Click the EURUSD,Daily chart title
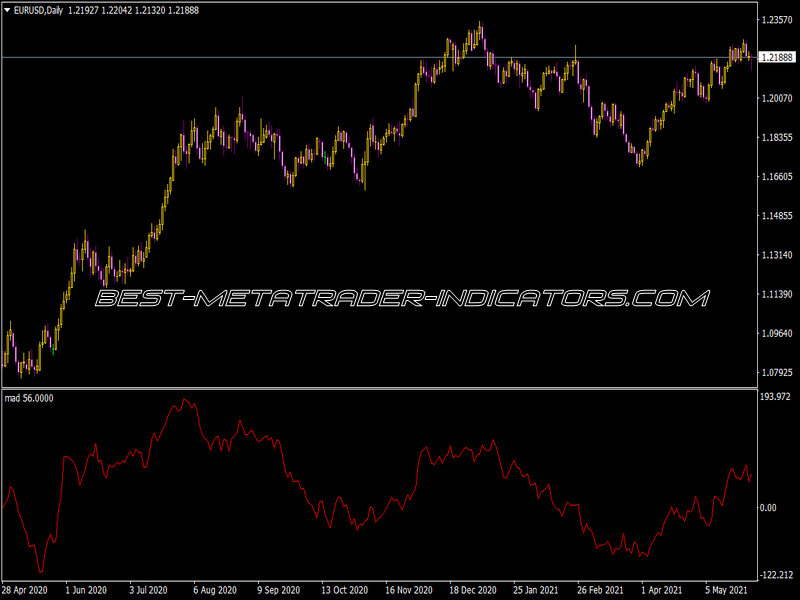This screenshot has width=800, height=600. pyautogui.click(x=38, y=10)
